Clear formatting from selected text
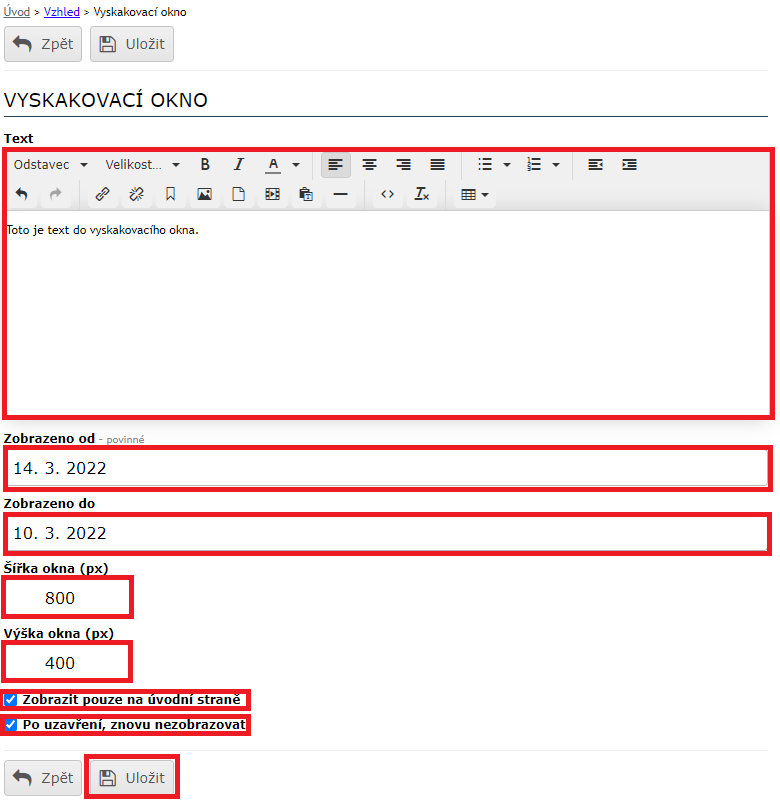Screen dimensions: 780x806 [422, 195]
